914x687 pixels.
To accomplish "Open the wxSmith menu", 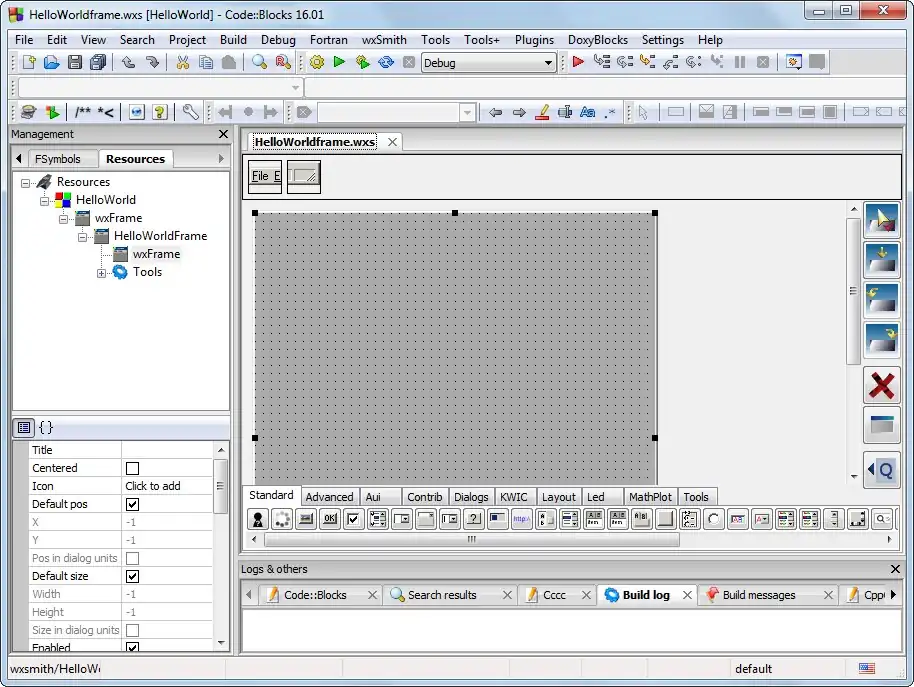I will (x=384, y=40).
